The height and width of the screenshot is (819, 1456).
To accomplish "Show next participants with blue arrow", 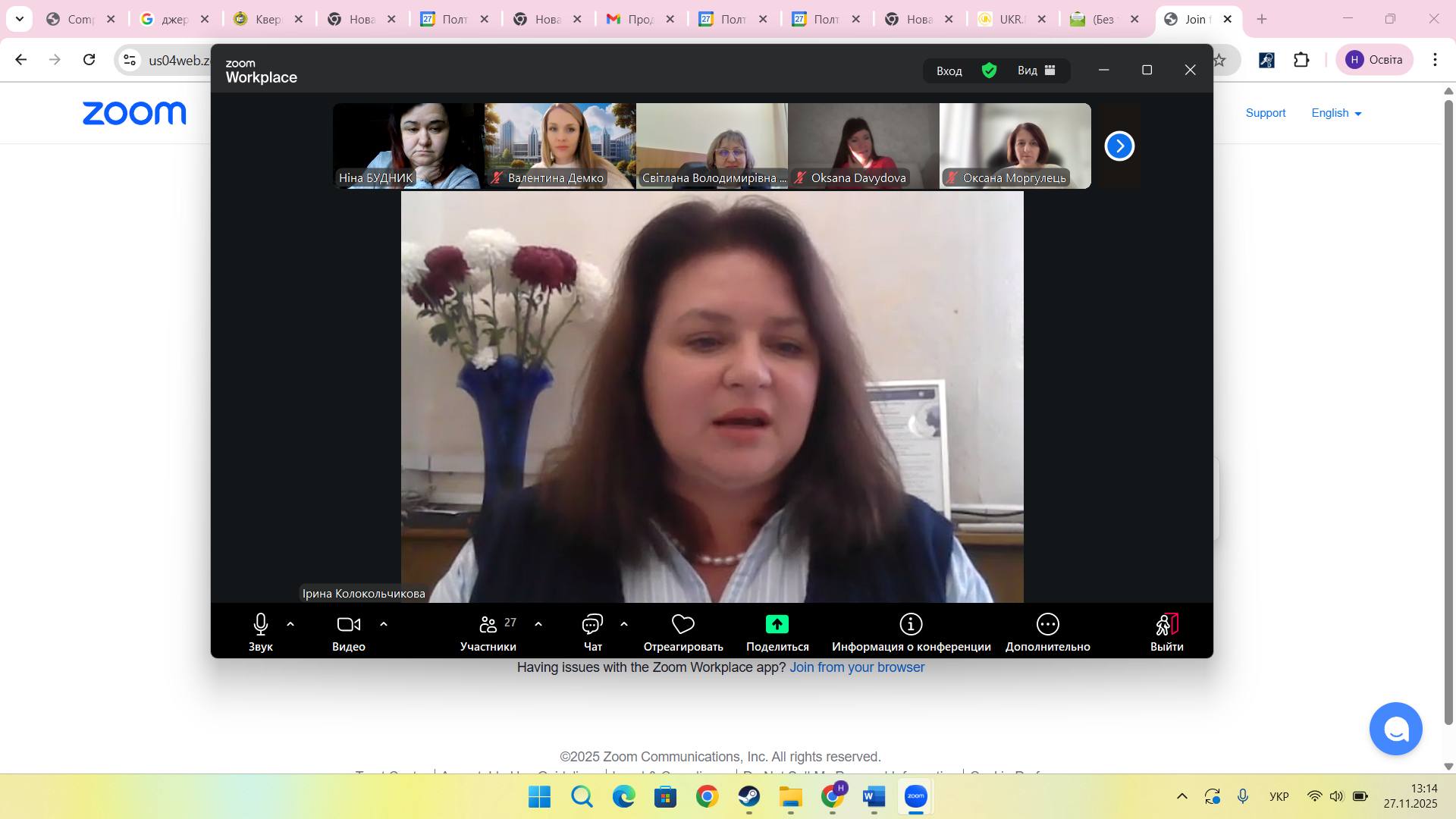I will point(1119,146).
